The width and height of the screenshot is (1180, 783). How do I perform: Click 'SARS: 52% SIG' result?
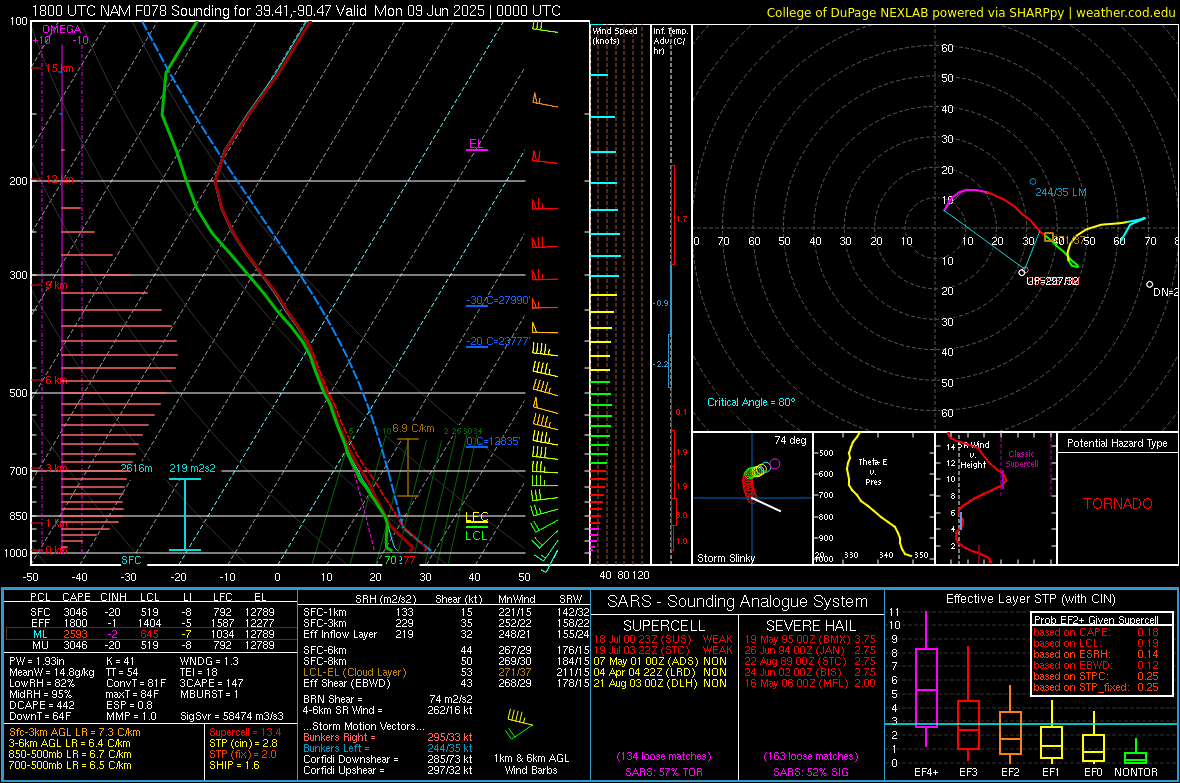click(x=810, y=772)
